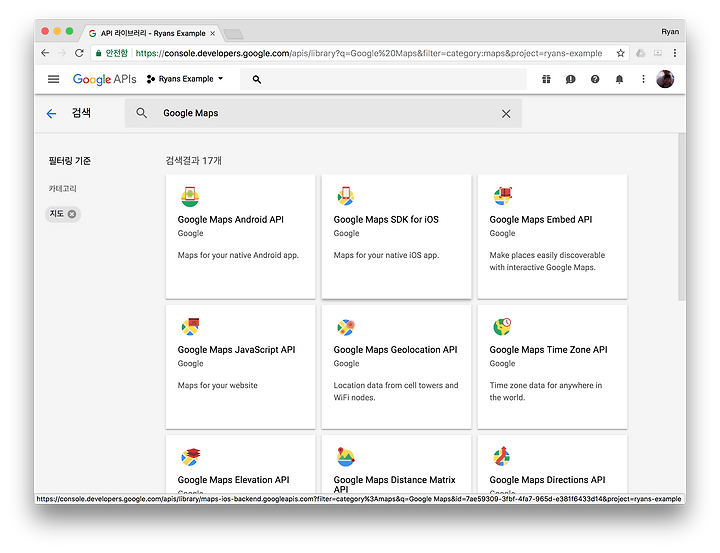Click the Google Maps Android API icon
720x553 pixels.
click(190, 197)
